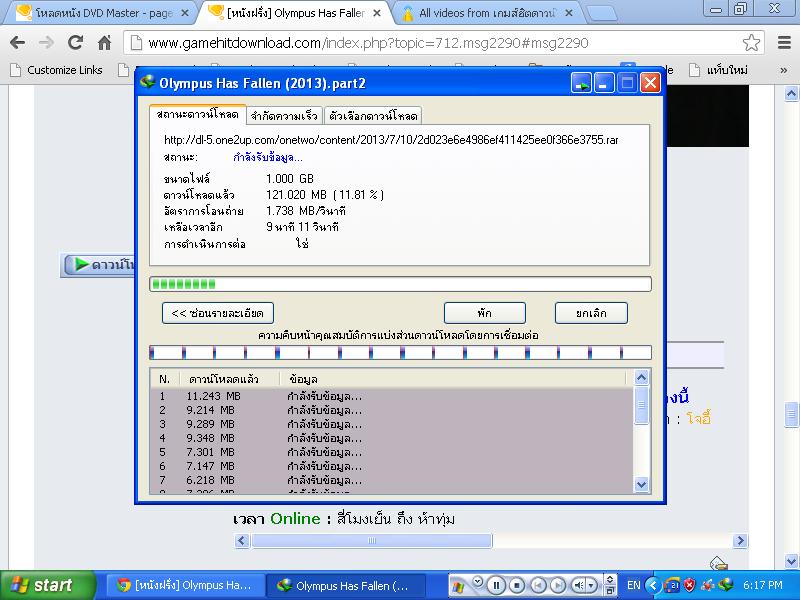Open volume dropdown arrow in media toolbar
This screenshot has width=800, height=600.
click(x=592, y=586)
